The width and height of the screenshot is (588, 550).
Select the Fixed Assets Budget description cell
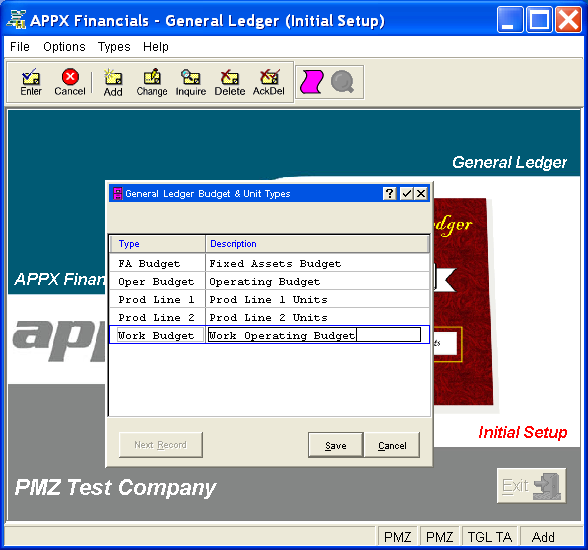[317, 263]
